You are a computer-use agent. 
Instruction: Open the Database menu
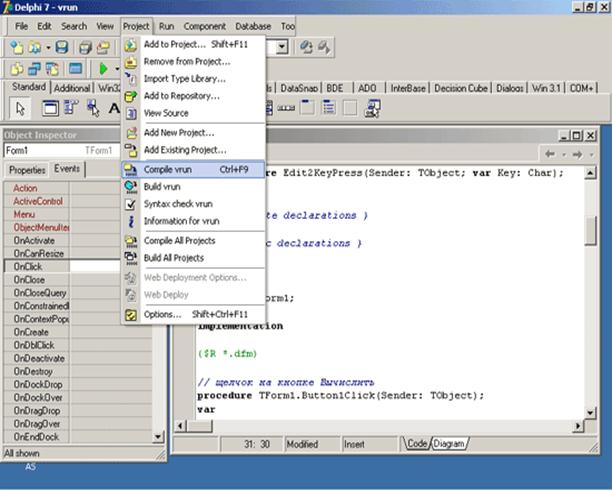click(253, 26)
